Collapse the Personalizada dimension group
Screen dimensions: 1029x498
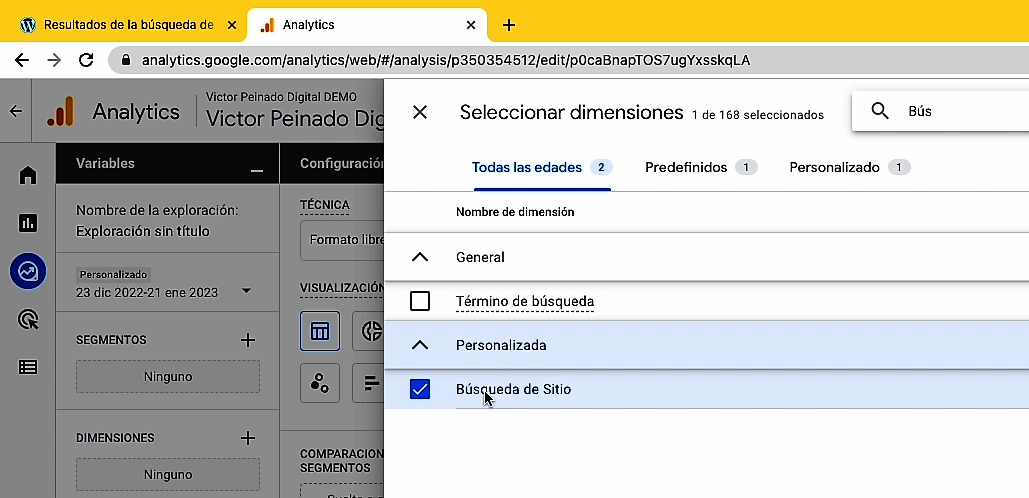click(420, 345)
